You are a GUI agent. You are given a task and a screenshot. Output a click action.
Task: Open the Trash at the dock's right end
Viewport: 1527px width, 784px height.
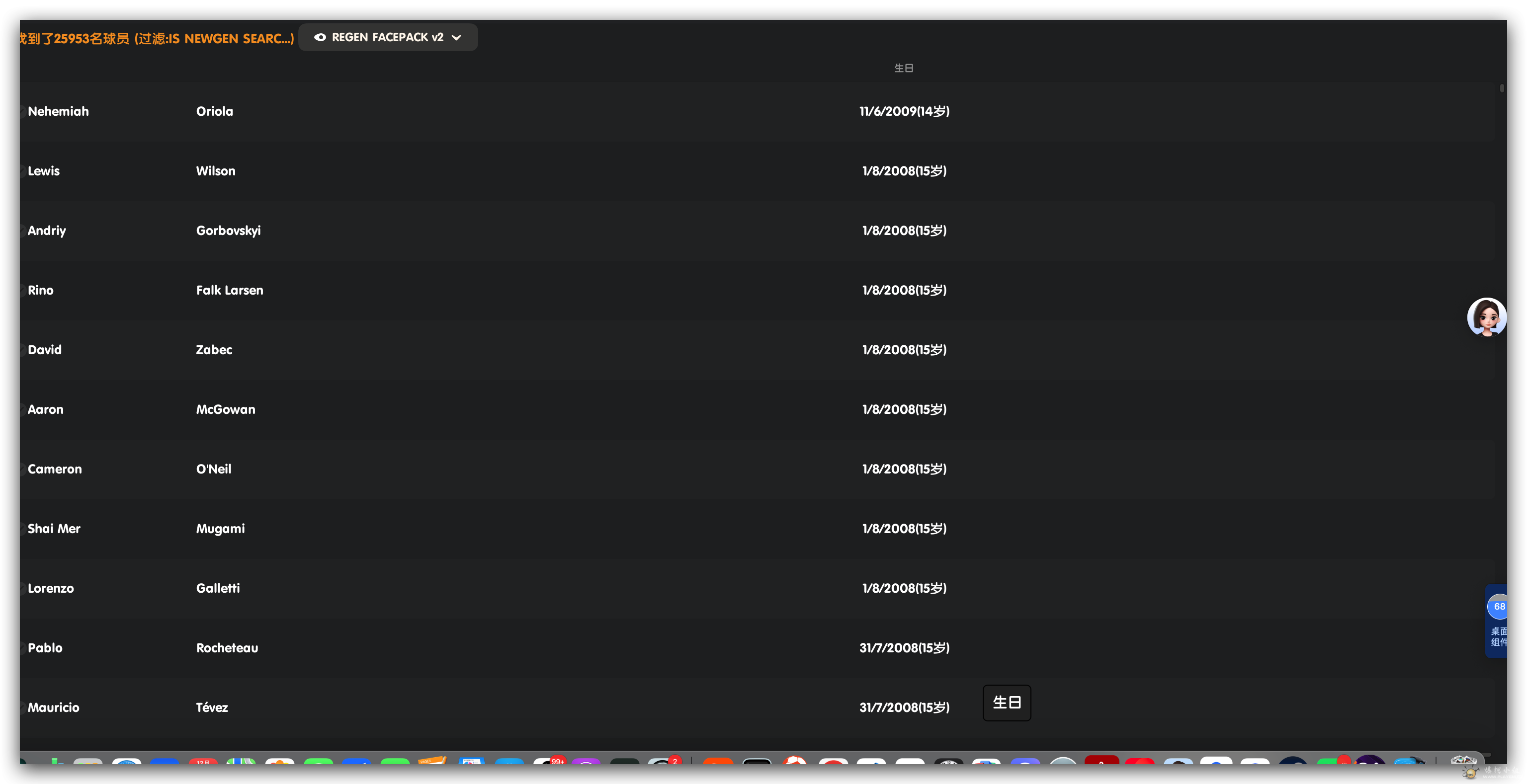tap(1464, 766)
